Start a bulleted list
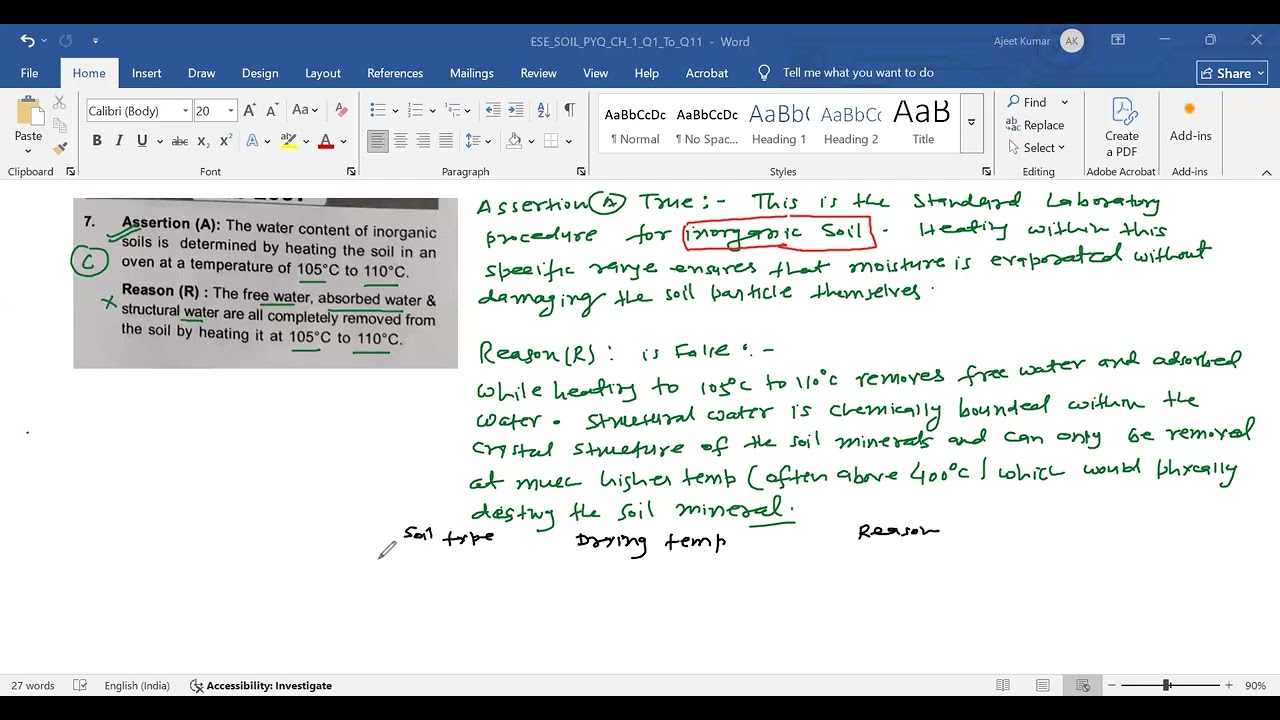 coord(377,110)
